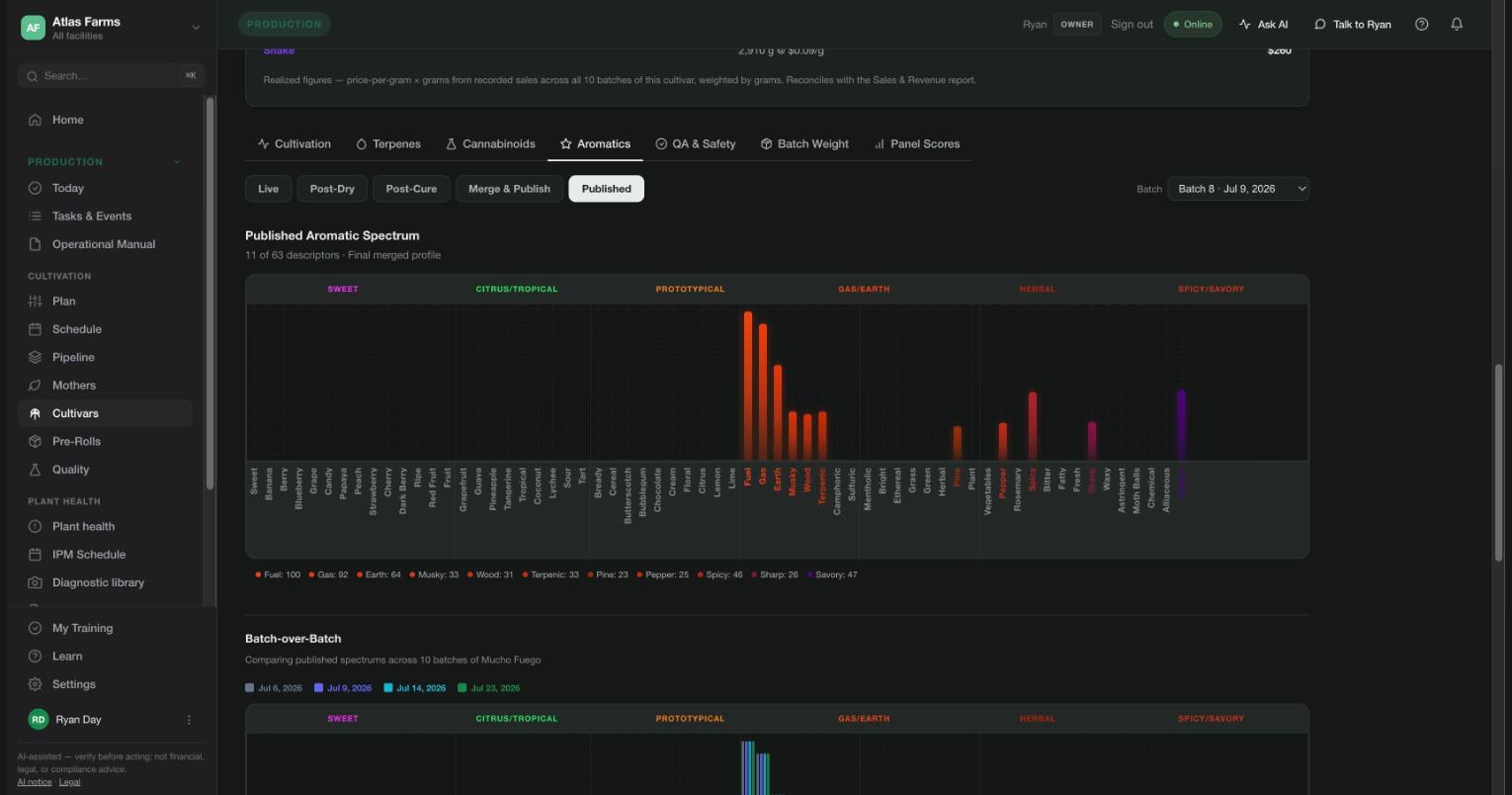Viewport: 1512px width, 795px height.
Task: Click the Sign out link
Action: (x=1132, y=25)
